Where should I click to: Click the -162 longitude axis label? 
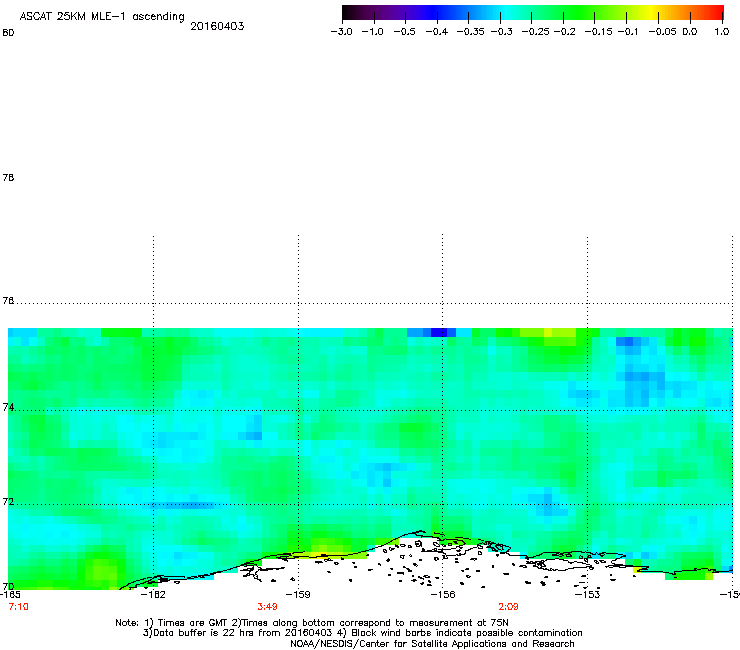click(153, 595)
